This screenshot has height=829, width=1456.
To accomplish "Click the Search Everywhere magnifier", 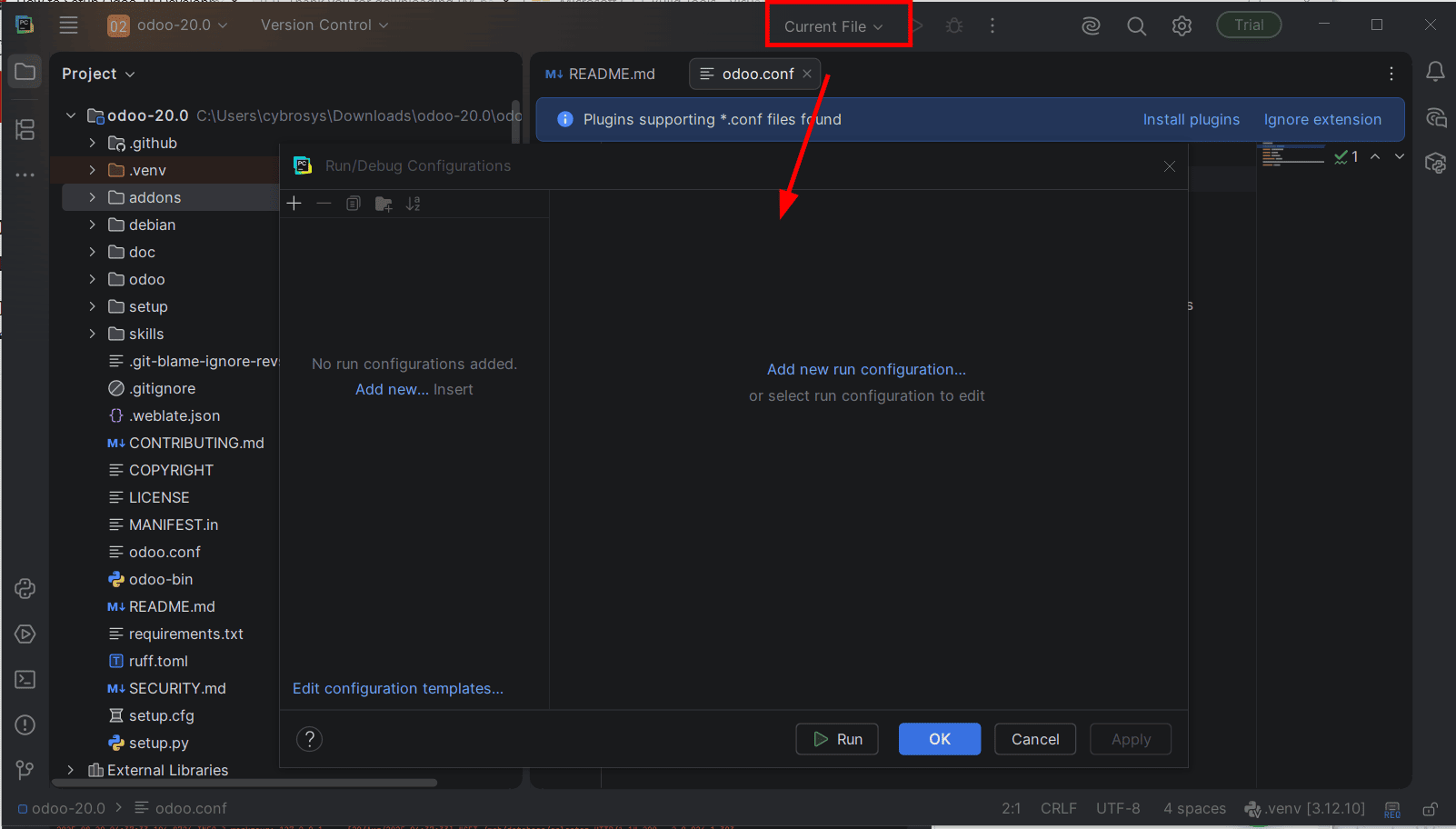I will point(1136,25).
